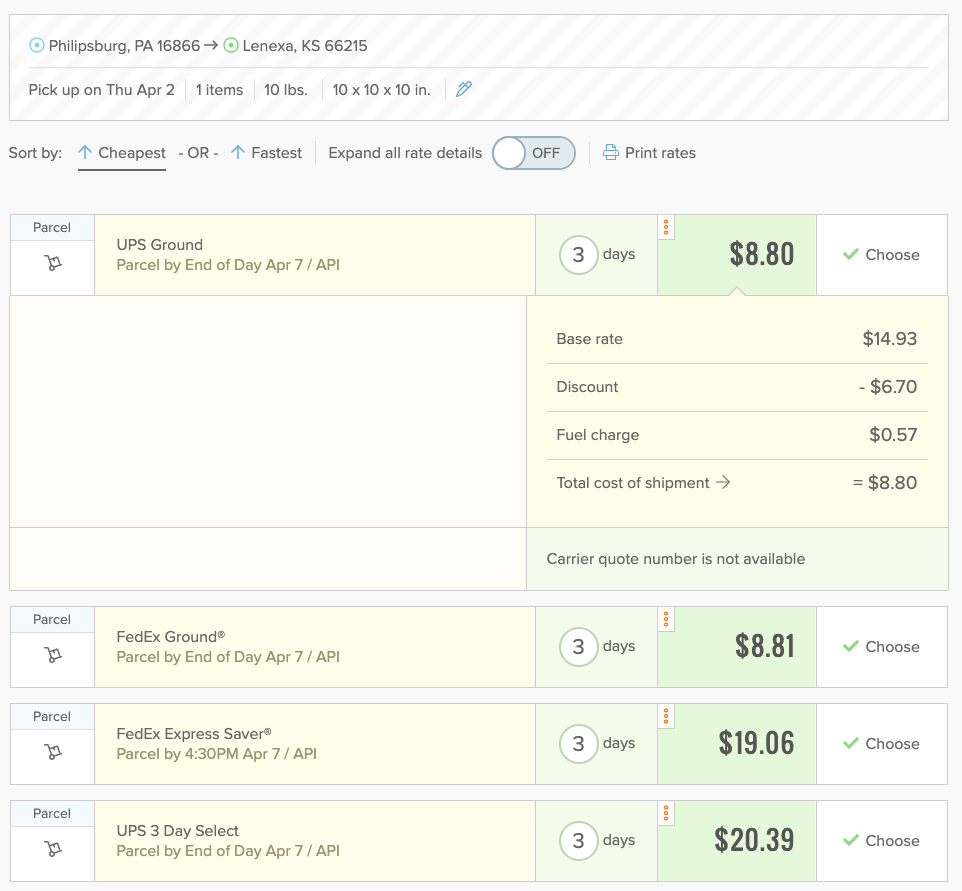Viewport: 962px width, 891px height.
Task: Click the FedEx Express Saver® service name
Action: pyautogui.click(x=194, y=734)
